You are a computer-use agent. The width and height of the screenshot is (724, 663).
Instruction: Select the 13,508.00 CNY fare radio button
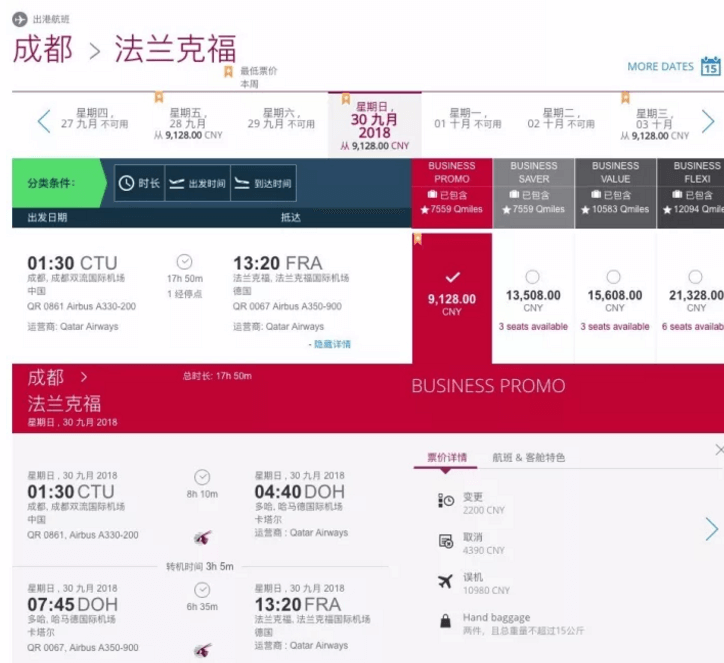point(532,277)
